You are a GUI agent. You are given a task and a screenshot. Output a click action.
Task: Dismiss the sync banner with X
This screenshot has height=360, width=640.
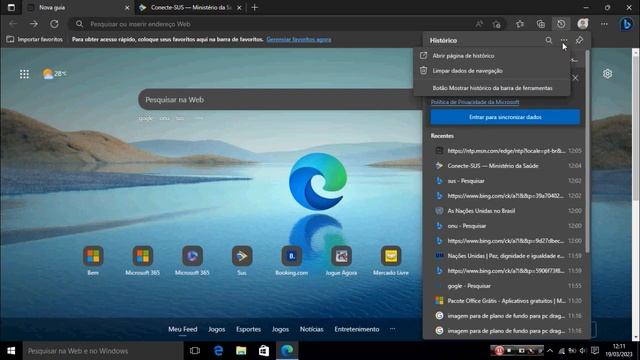[x=575, y=78]
